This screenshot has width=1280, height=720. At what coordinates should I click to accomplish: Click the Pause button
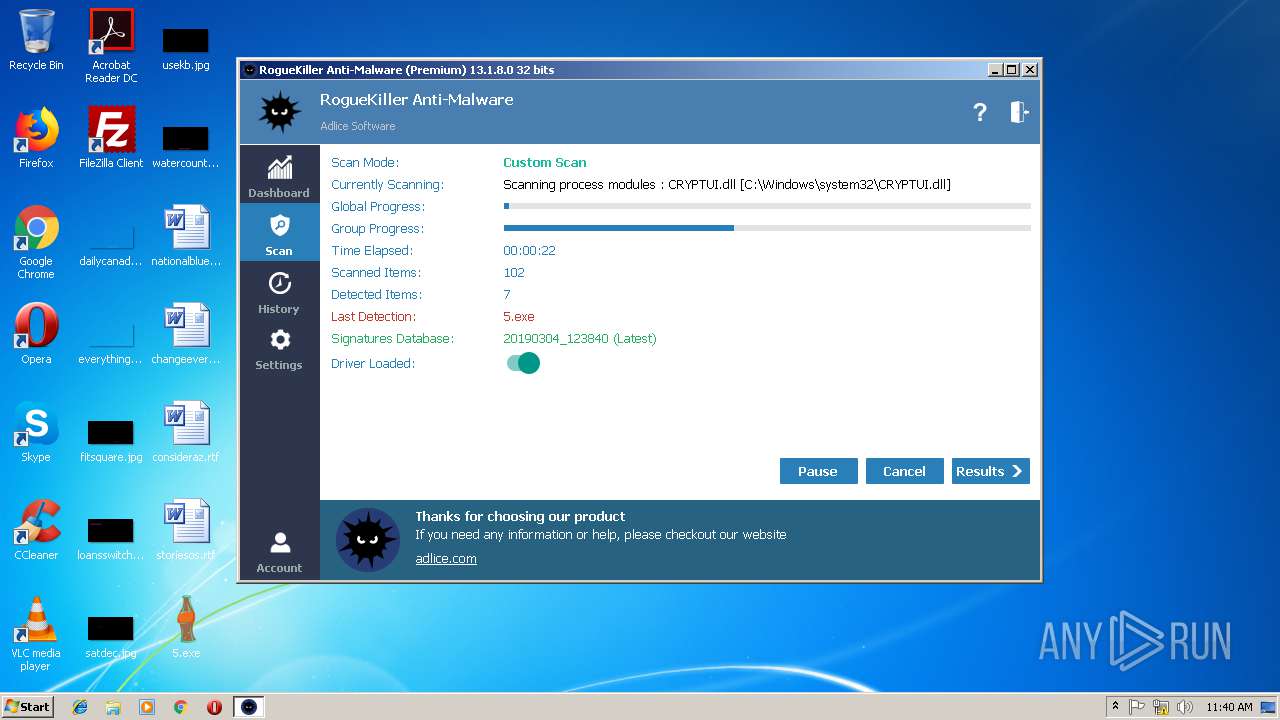click(x=818, y=471)
